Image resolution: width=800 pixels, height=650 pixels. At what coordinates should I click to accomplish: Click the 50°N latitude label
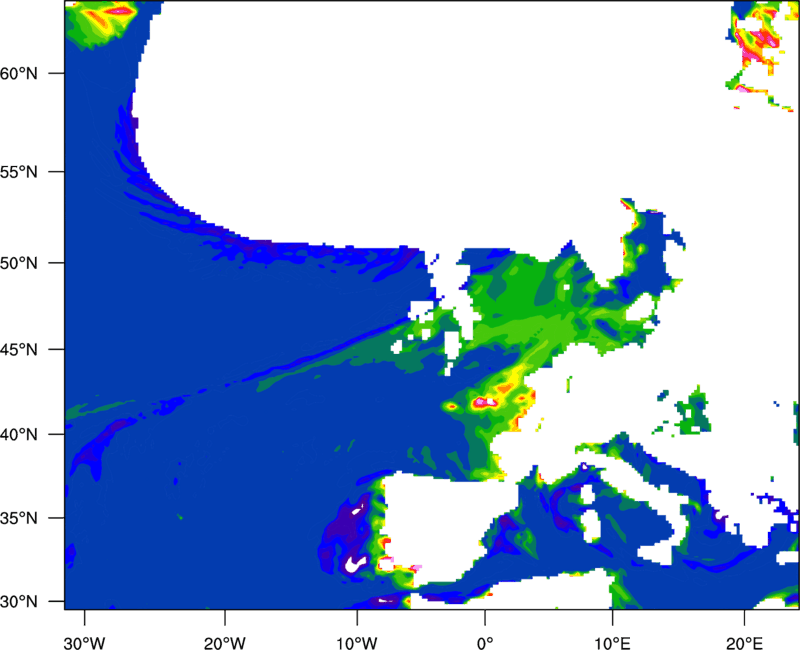click(x=19, y=263)
